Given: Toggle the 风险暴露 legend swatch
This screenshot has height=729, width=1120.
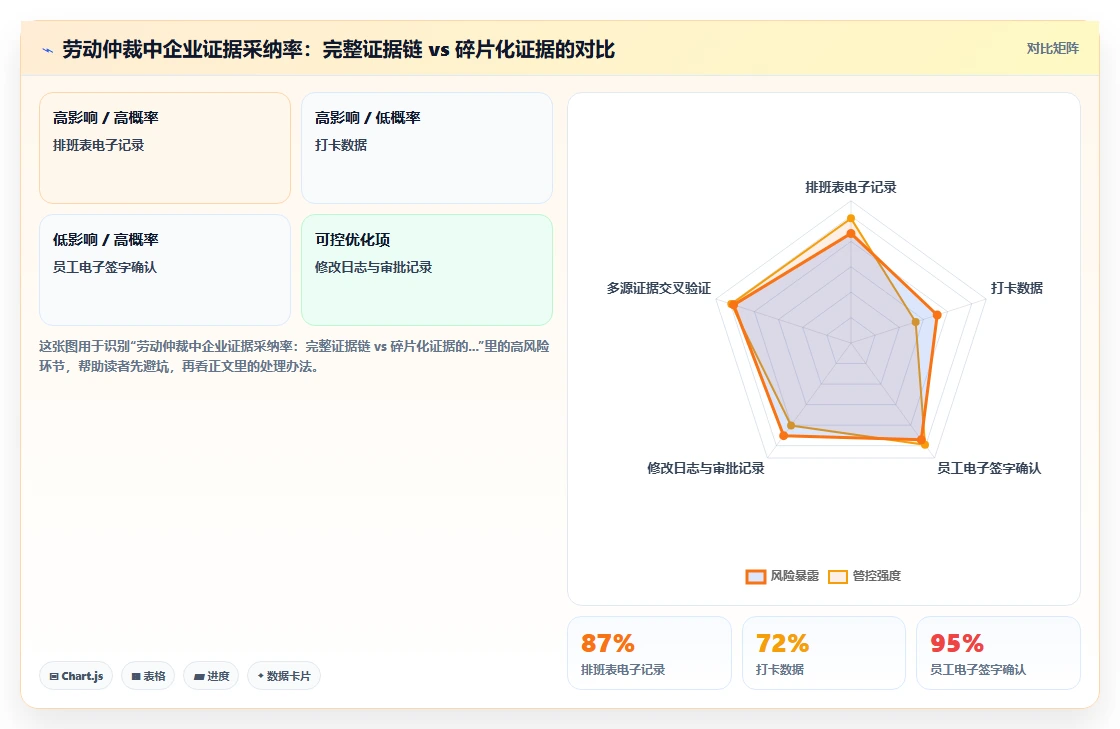Looking at the screenshot, I should (756, 576).
